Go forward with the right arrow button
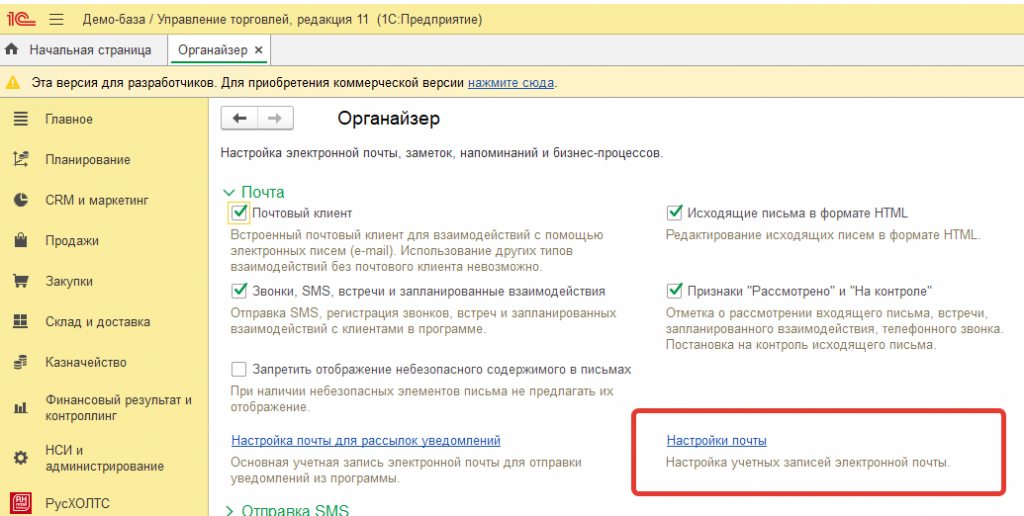This screenshot has height=516, width=1024. (x=276, y=118)
